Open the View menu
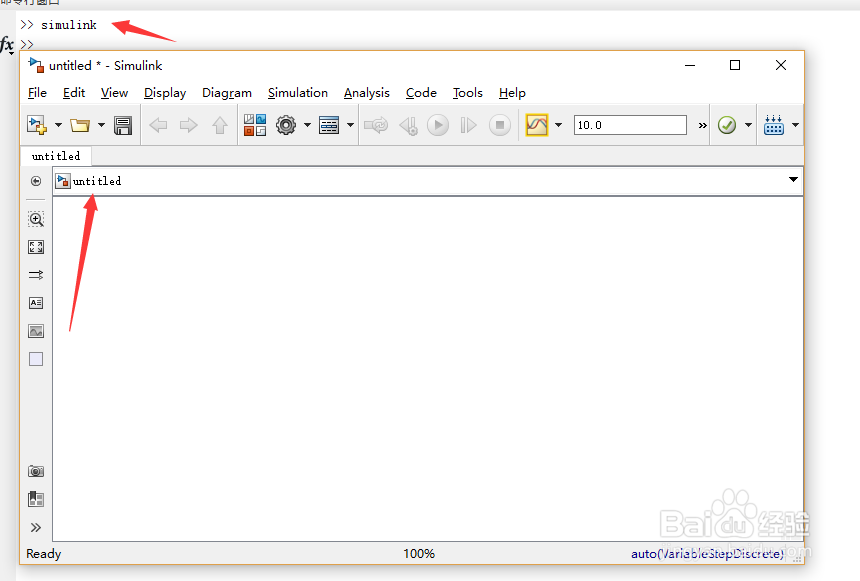This screenshot has width=860, height=581. [x=114, y=93]
